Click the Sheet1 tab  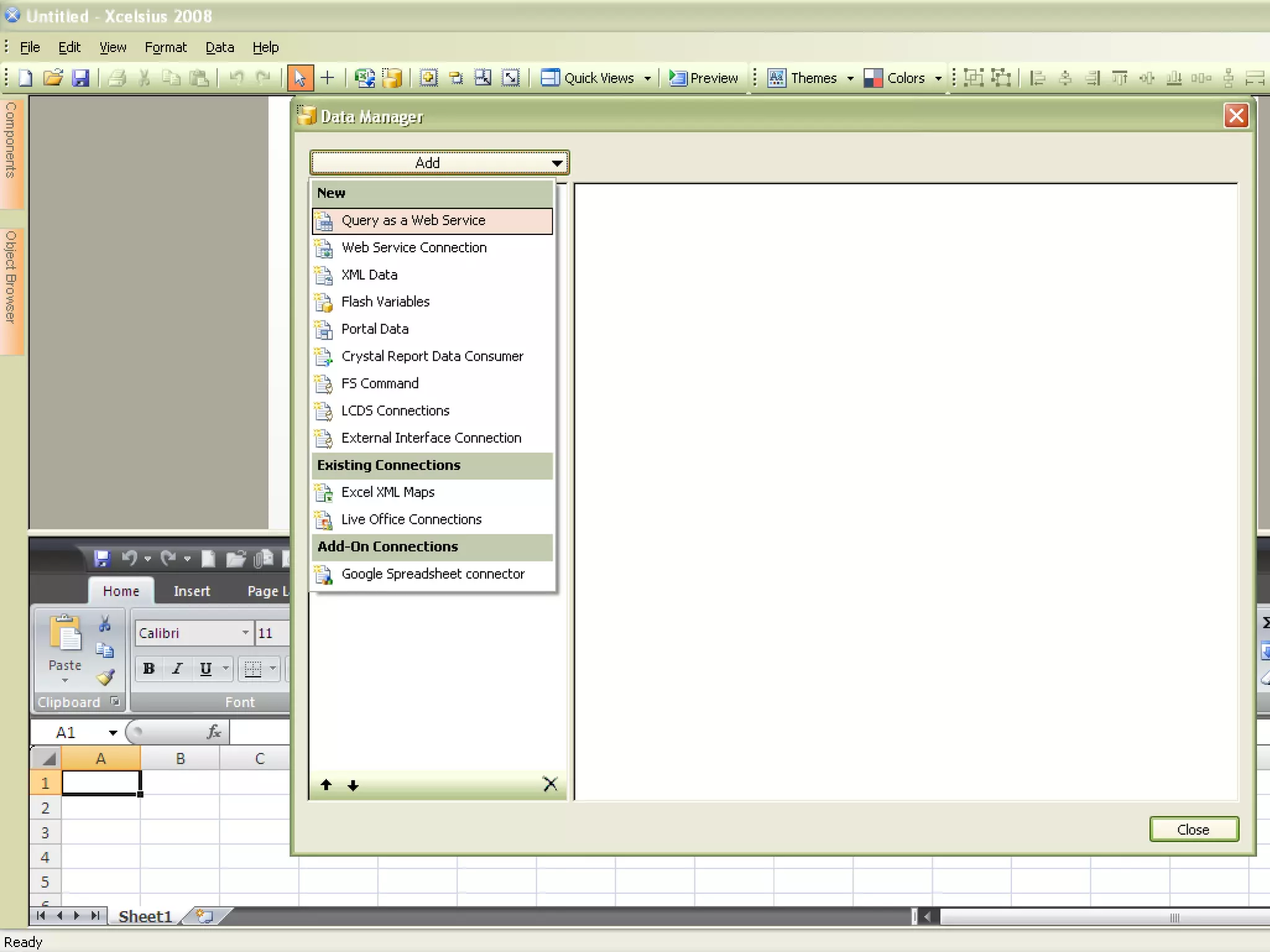[144, 916]
